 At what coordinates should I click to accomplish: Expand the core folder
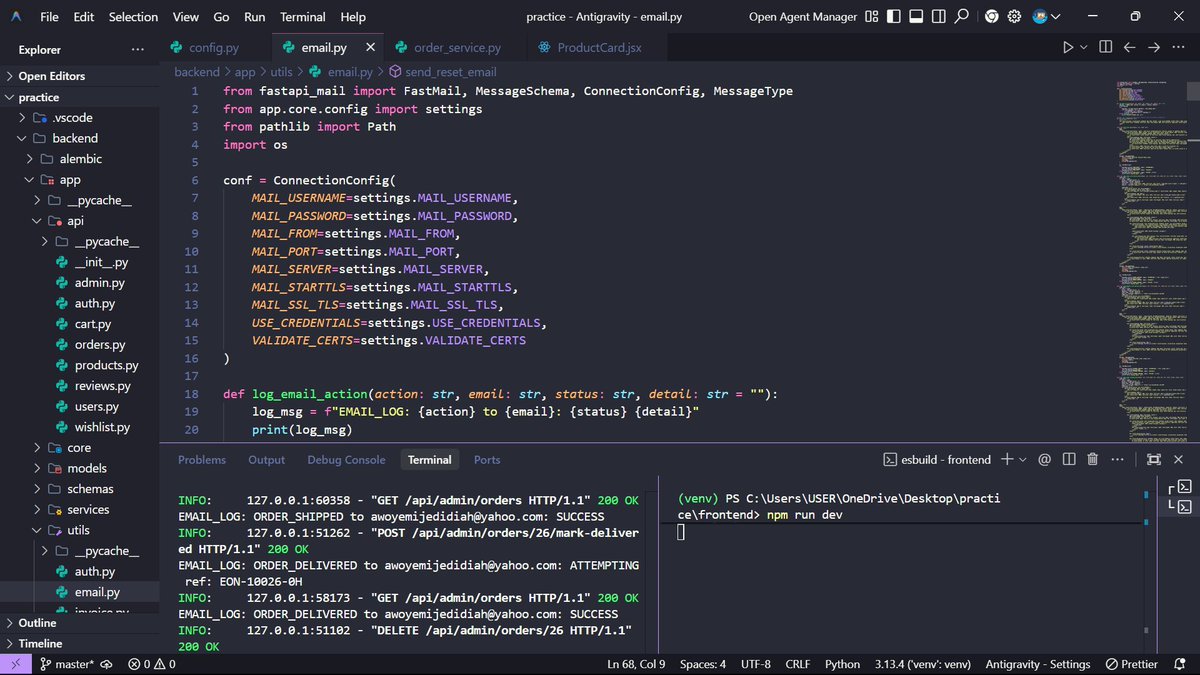pos(80,448)
